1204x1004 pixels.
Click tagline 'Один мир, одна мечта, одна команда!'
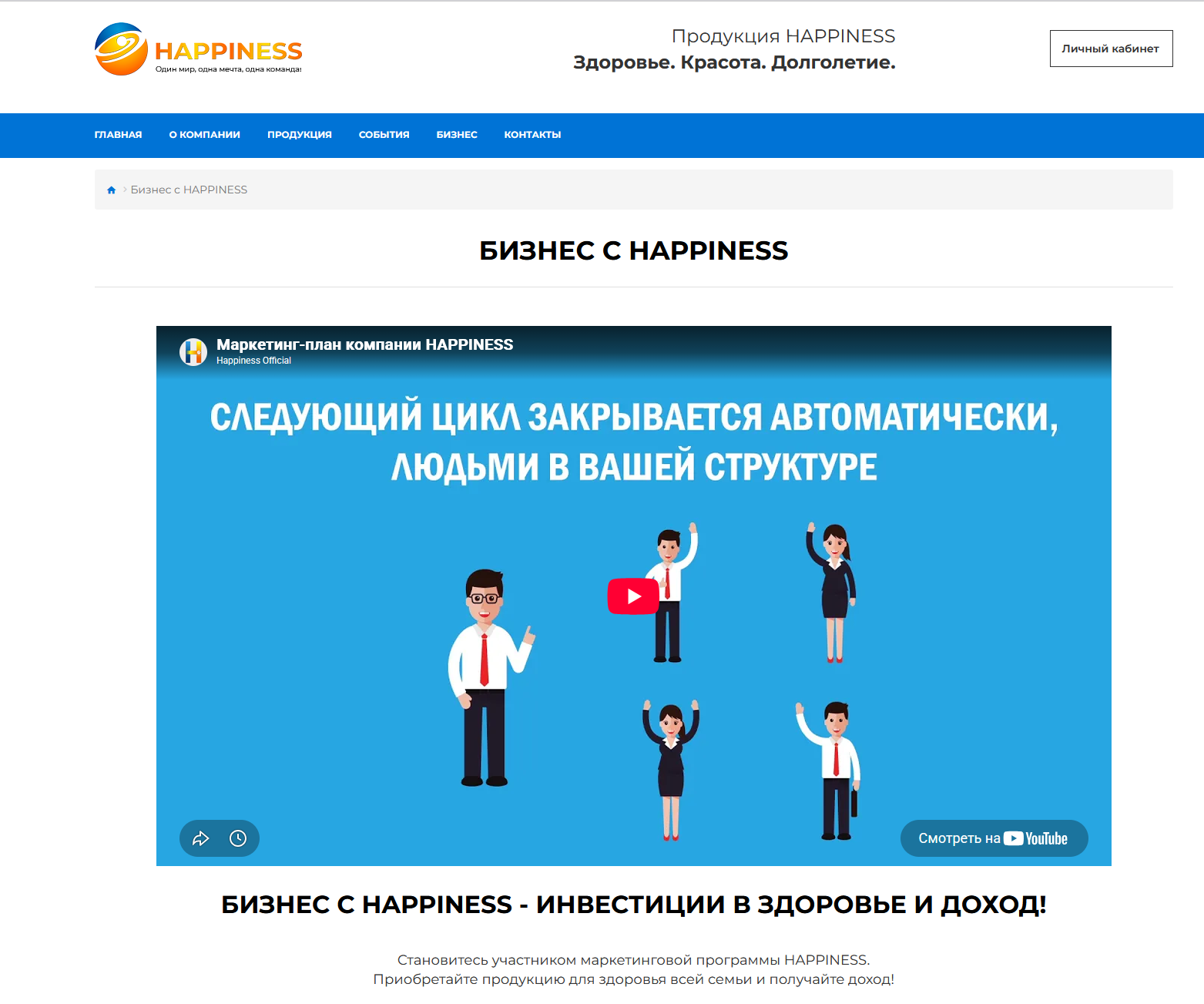[x=229, y=69]
